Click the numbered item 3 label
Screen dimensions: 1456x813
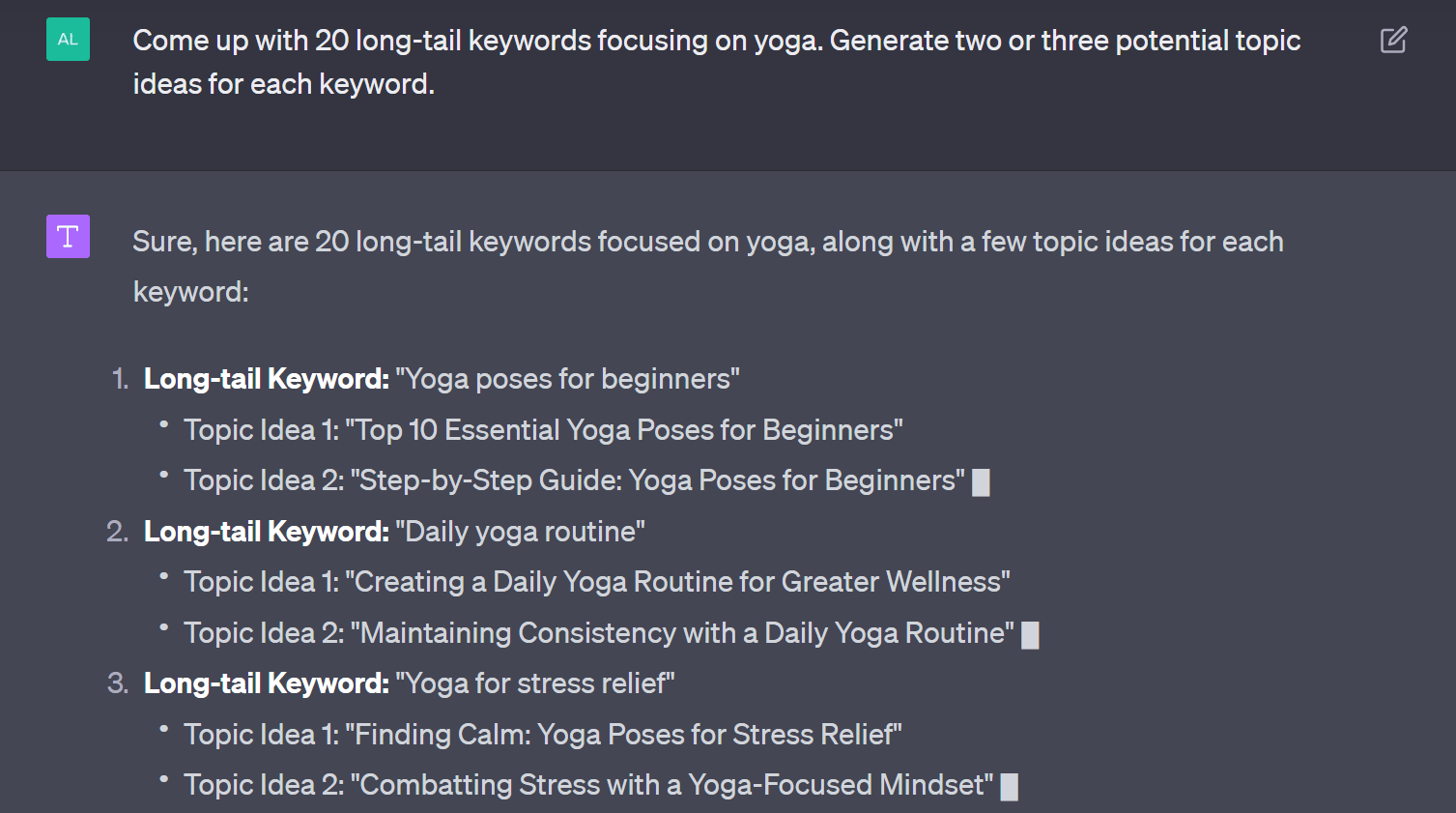pyautogui.click(x=116, y=682)
